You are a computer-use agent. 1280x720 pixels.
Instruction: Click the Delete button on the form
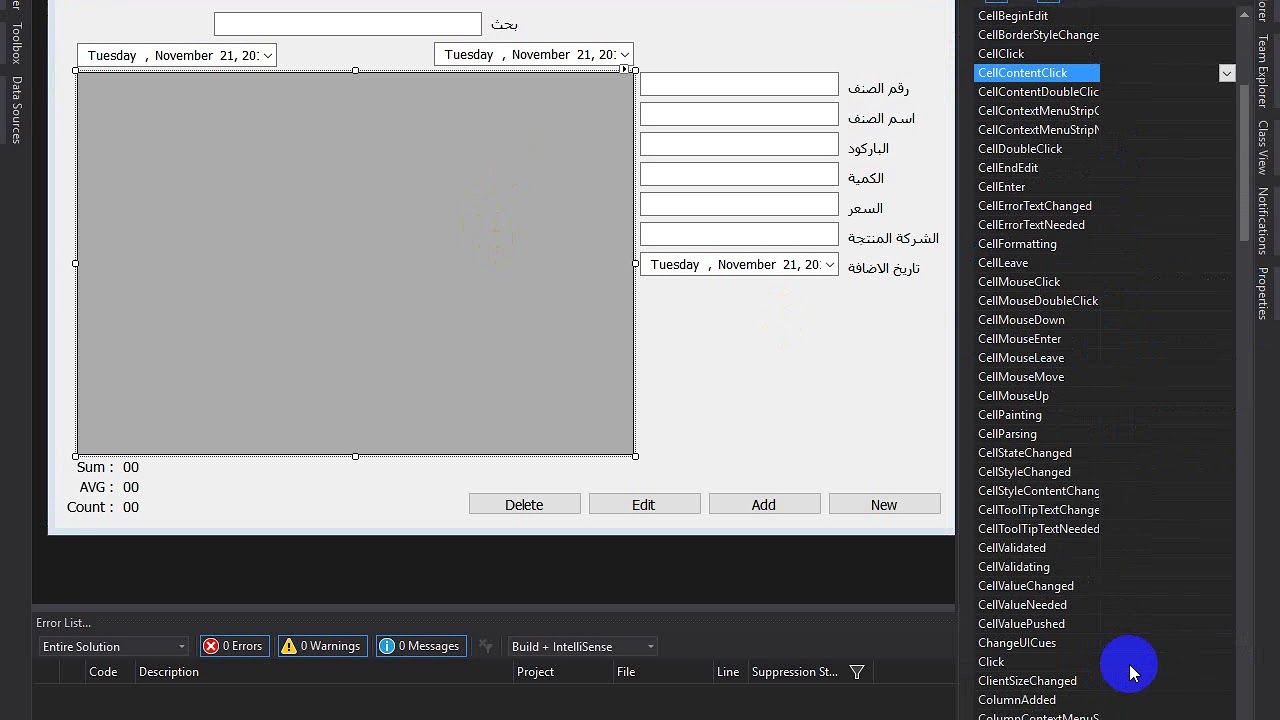[x=524, y=505]
